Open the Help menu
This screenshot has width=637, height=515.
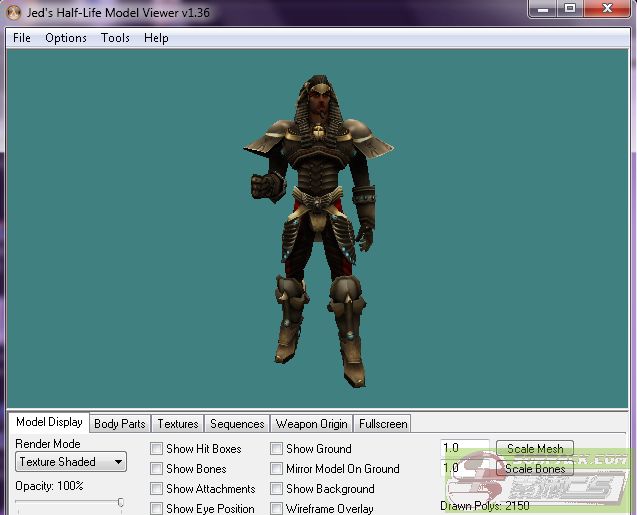click(x=156, y=38)
